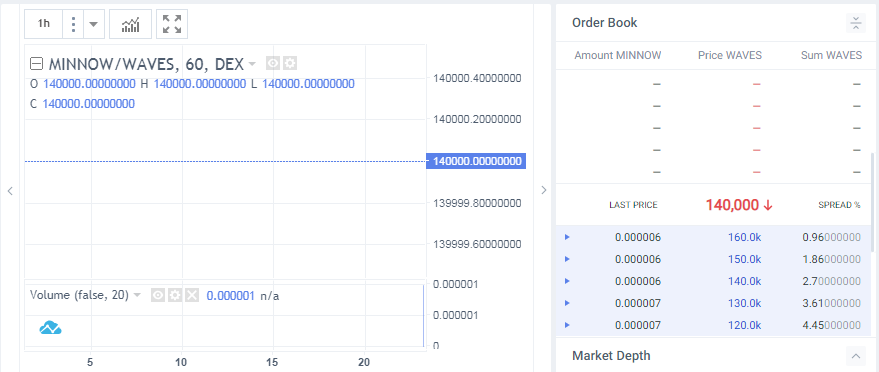
Task: Select the 150.0k price bid row
Action: pyautogui.click(x=714, y=259)
